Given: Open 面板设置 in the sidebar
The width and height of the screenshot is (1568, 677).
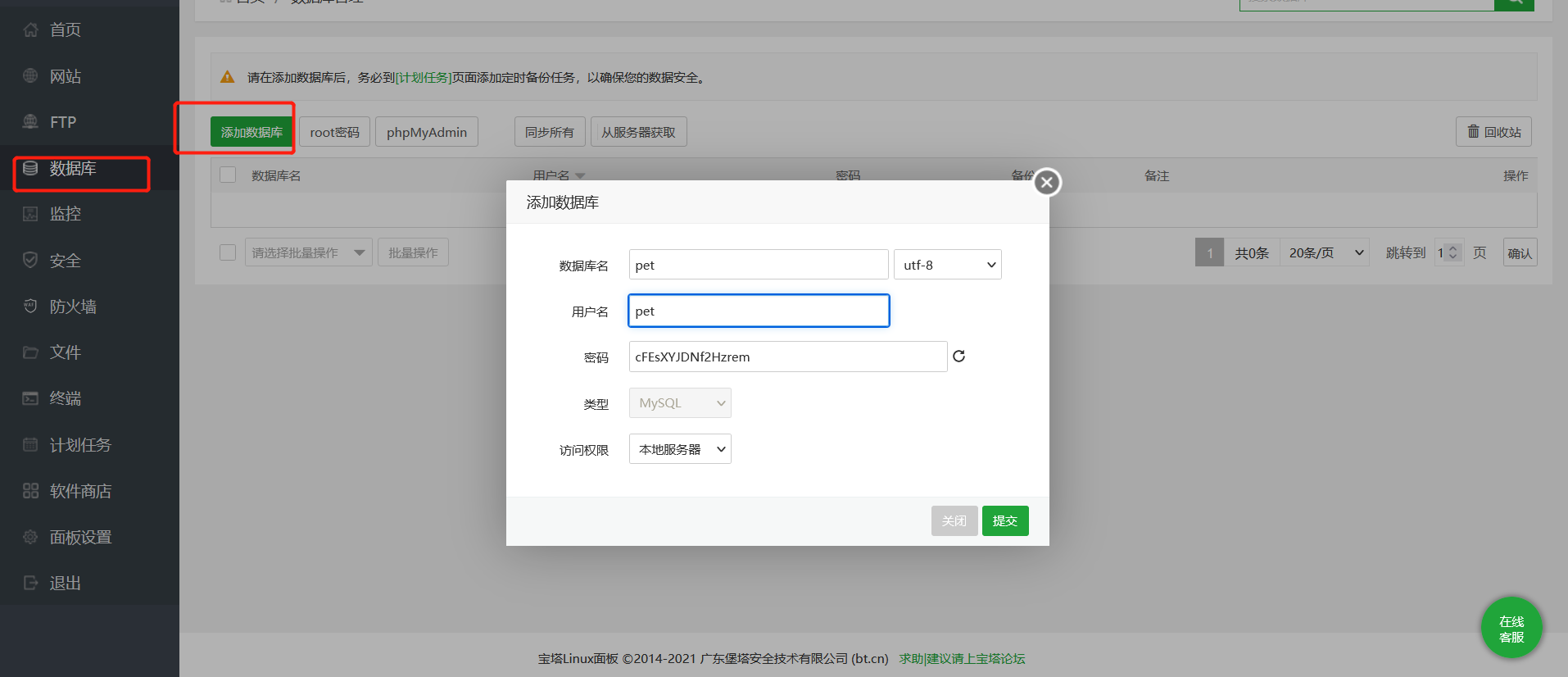Looking at the screenshot, I should (x=80, y=537).
